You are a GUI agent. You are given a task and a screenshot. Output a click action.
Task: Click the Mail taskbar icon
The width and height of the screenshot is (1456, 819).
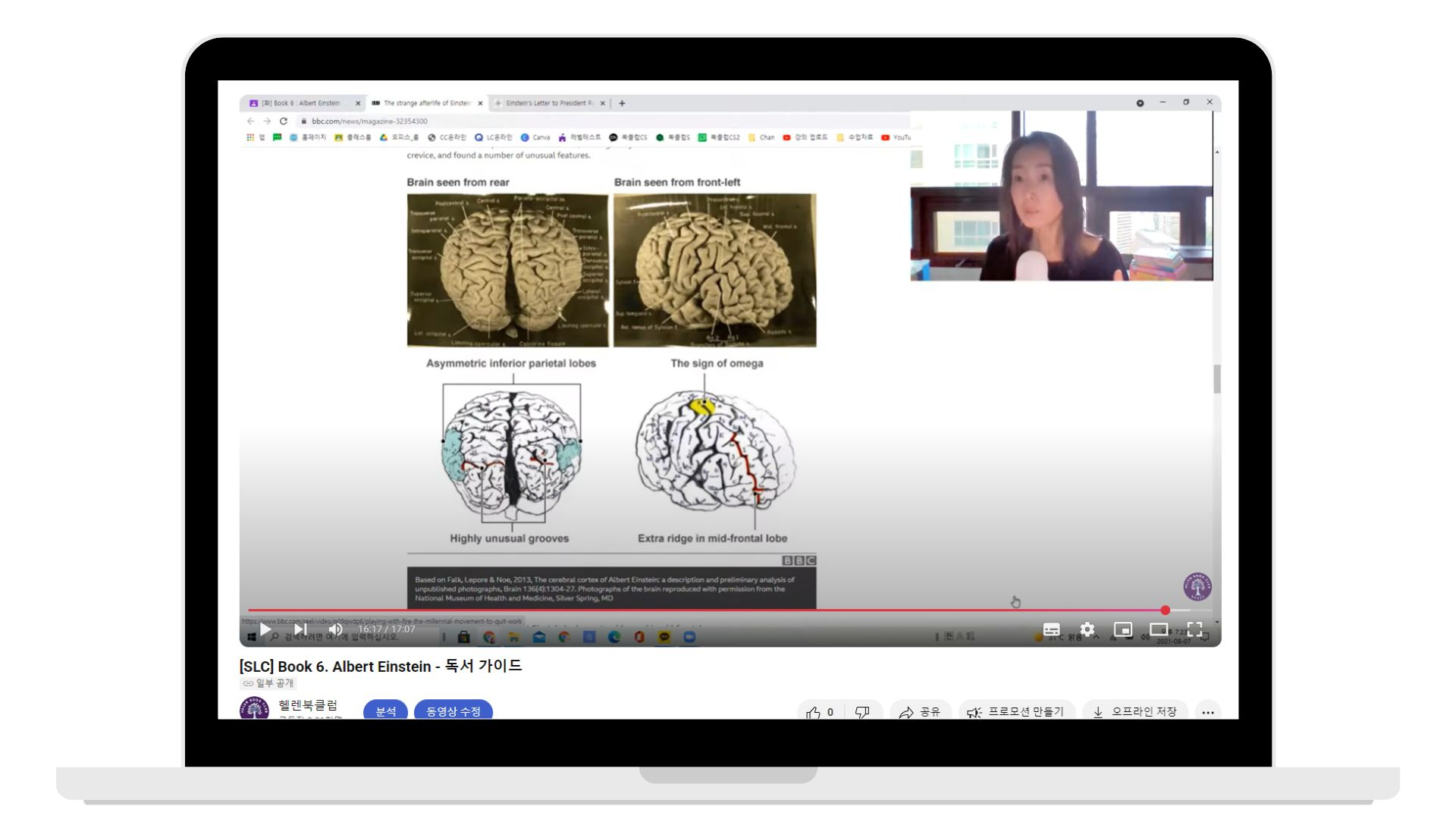(x=539, y=637)
